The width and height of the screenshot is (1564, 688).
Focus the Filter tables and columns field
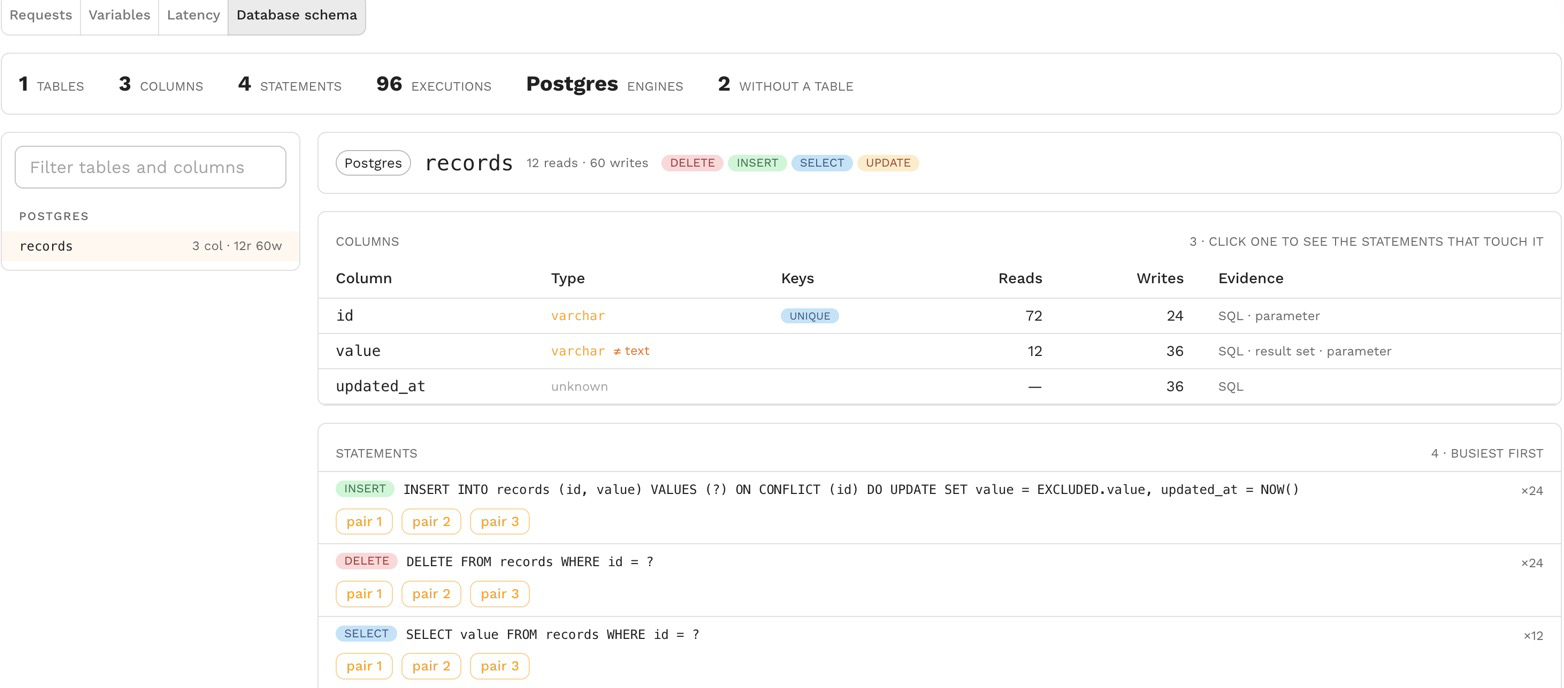[x=150, y=167]
